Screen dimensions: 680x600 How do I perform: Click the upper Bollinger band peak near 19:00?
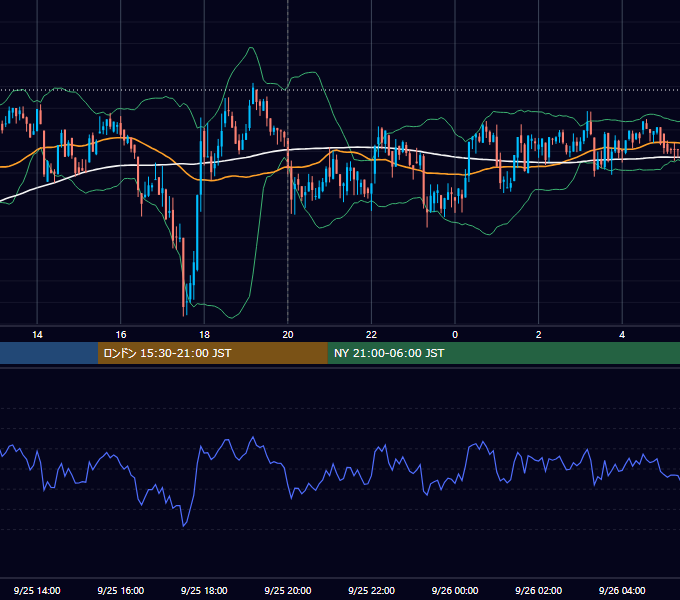[251, 48]
